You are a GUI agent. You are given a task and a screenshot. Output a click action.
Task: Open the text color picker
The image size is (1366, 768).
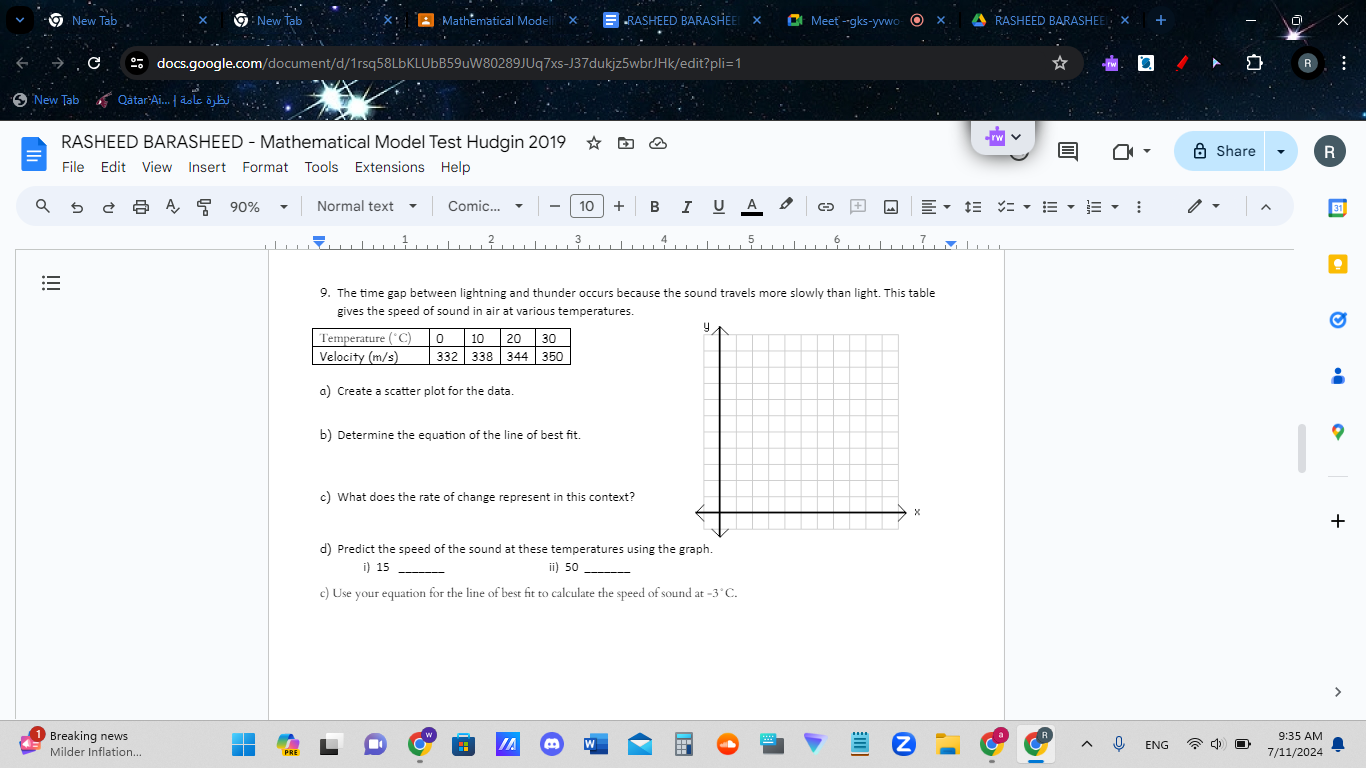(753, 206)
